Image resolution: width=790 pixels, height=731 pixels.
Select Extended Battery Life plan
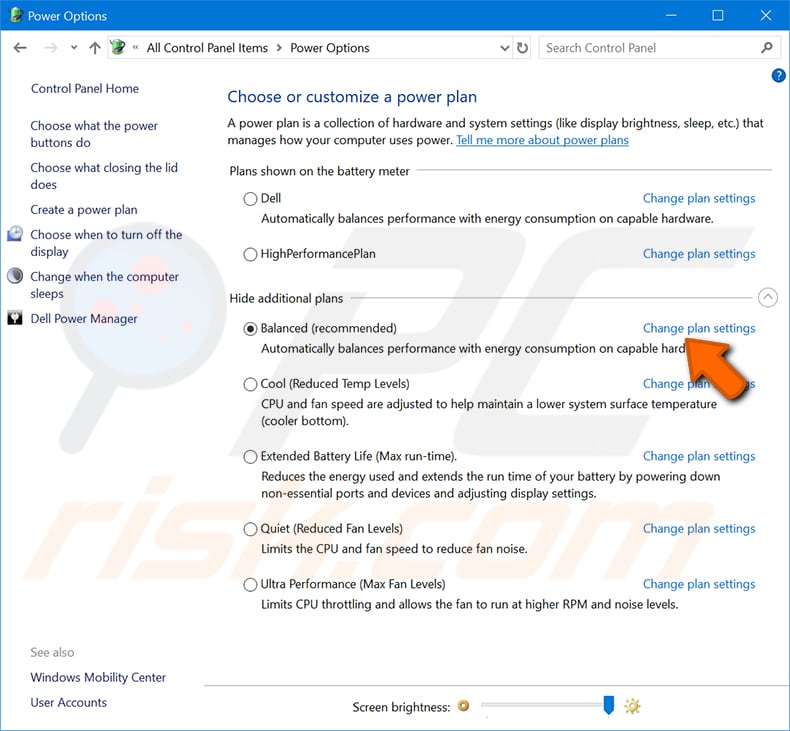point(250,456)
